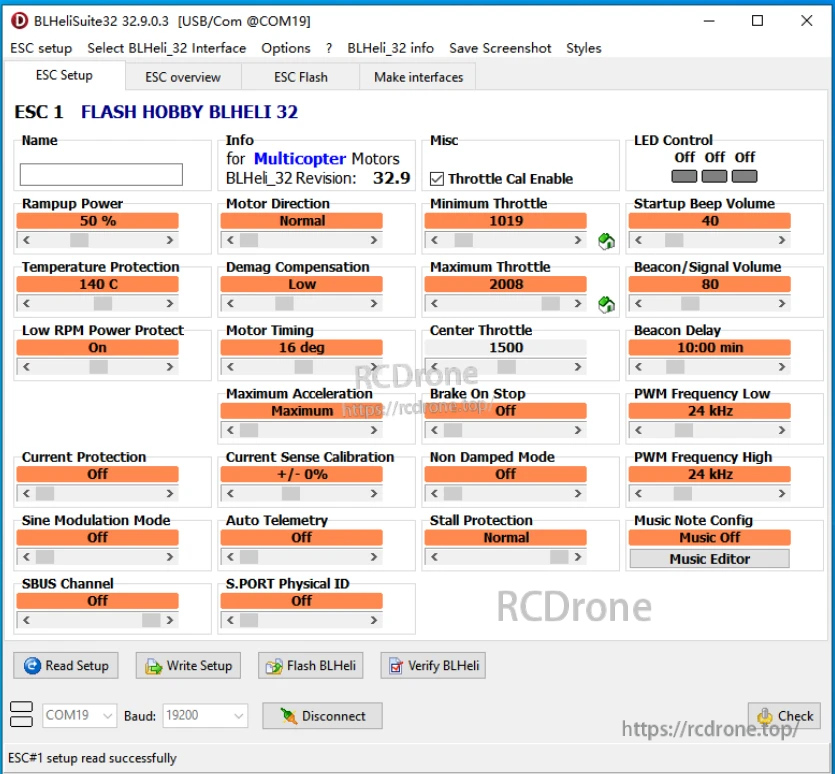This screenshot has height=774, width=835.
Task: Increase Sine Modulation Mode with the right arrow
Action: [x=170, y=557]
